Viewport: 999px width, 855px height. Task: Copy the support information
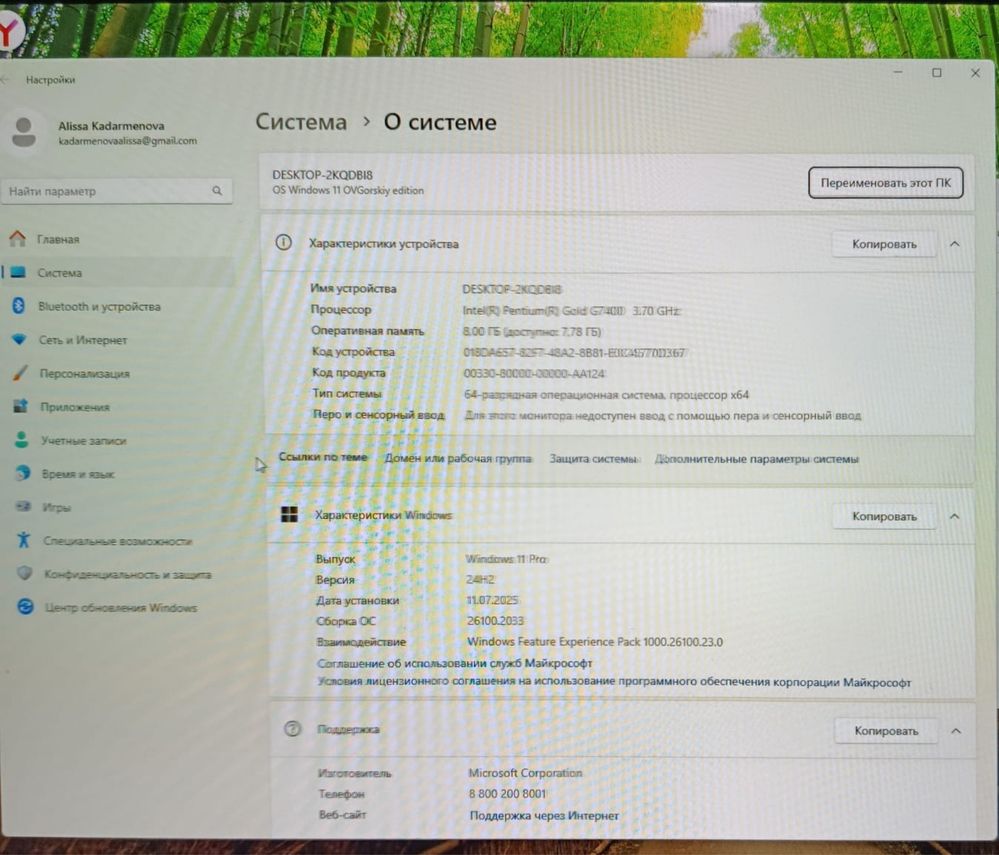(886, 731)
